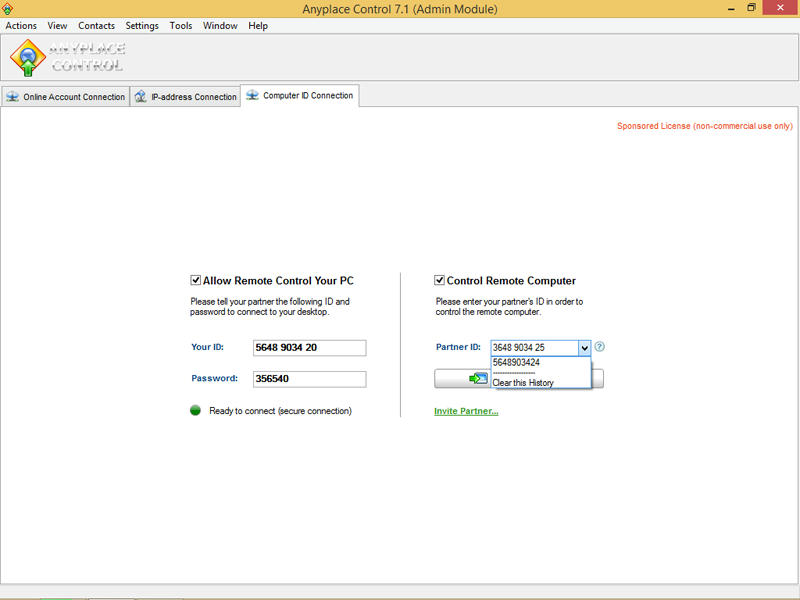Click the Password field
Screen dimensions: 800x600
310,379
